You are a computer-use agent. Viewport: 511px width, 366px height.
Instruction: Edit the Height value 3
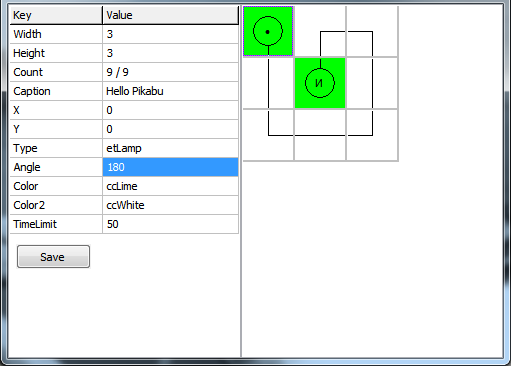171,53
